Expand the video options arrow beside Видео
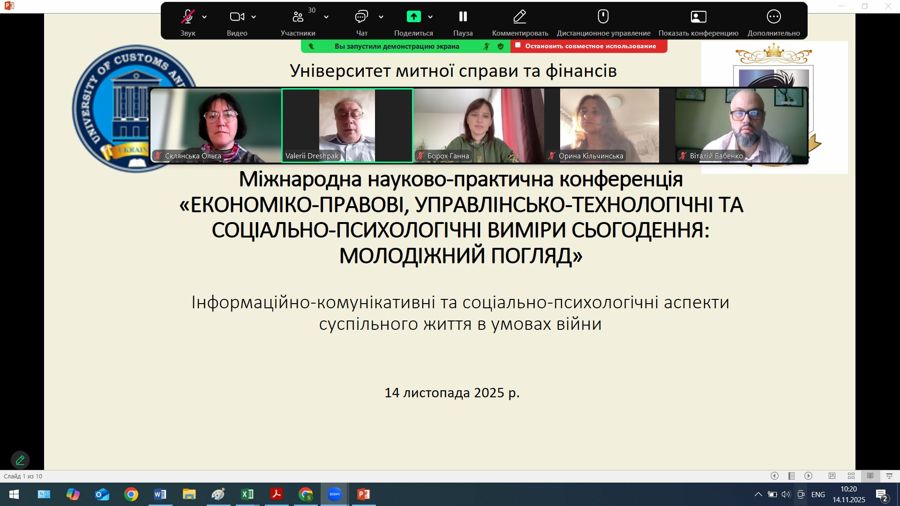Screen dimensions: 900x506 click(x=254, y=17)
